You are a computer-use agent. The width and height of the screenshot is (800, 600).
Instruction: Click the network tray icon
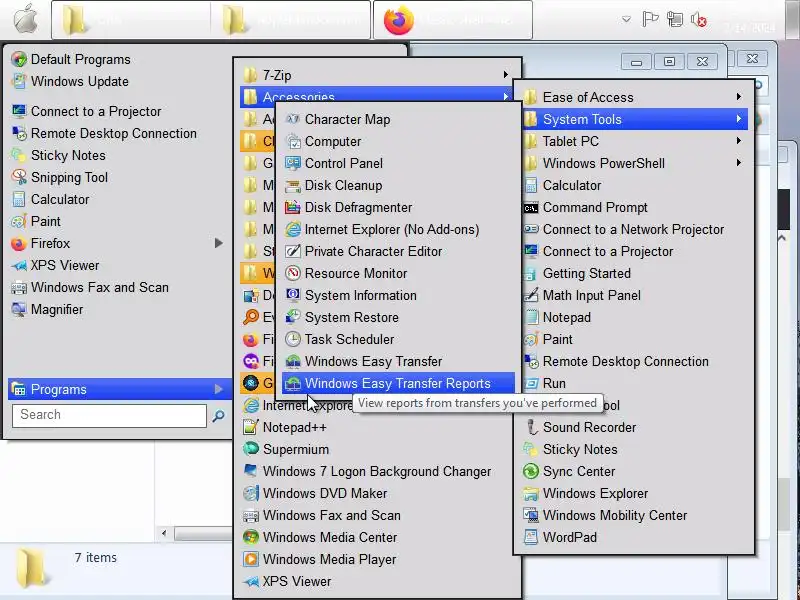674,20
